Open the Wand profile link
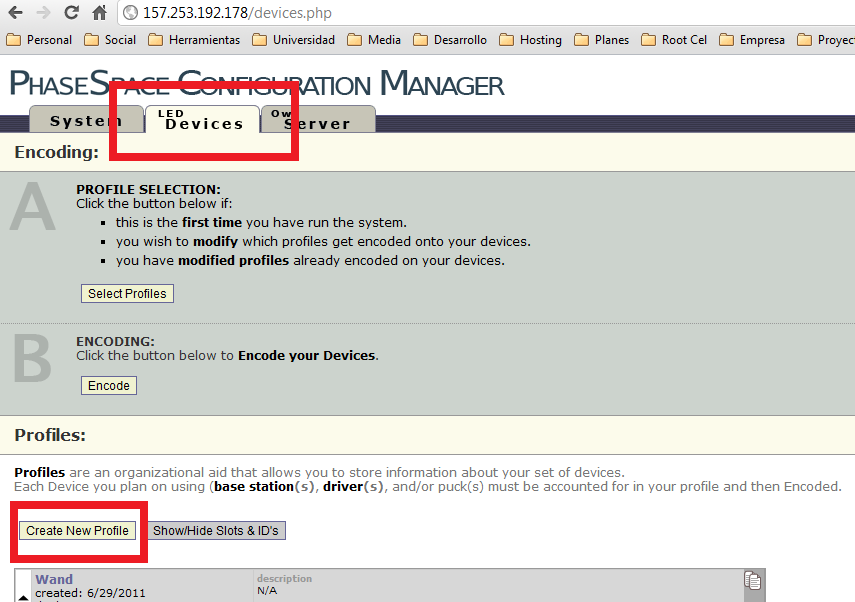 54,579
